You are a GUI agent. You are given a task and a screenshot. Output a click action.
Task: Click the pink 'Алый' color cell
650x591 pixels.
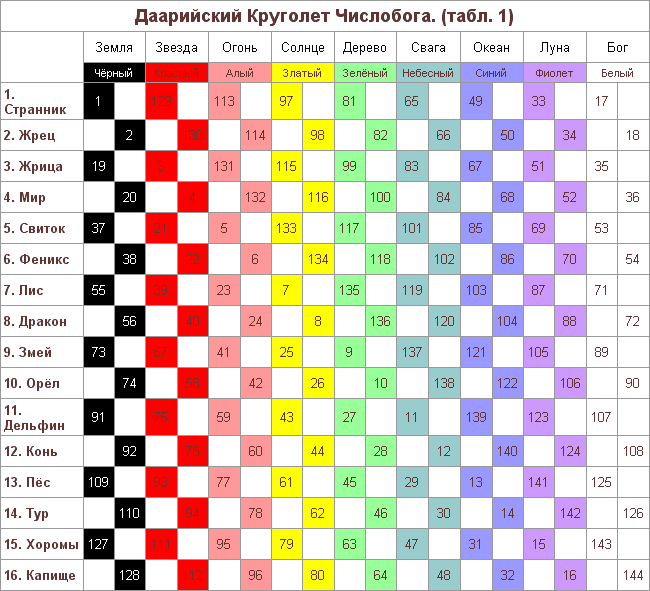(240, 73)
